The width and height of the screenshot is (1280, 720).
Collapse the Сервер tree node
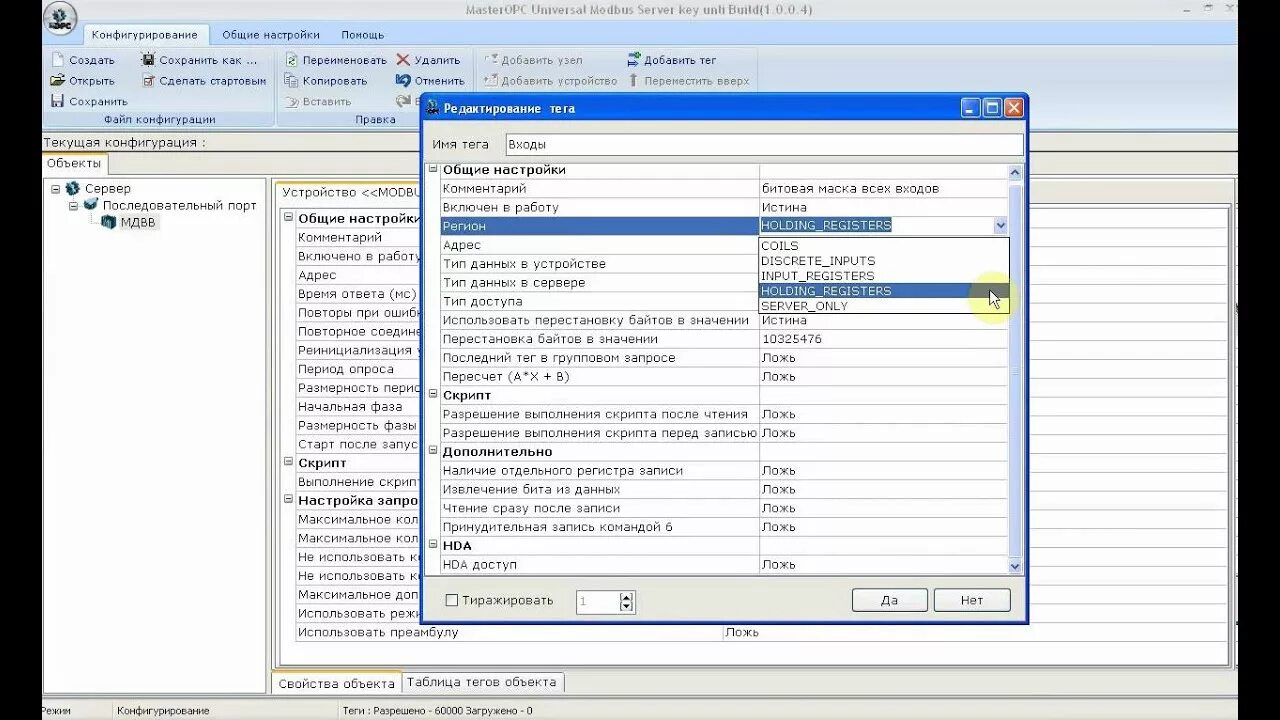[x=55, y=188]
